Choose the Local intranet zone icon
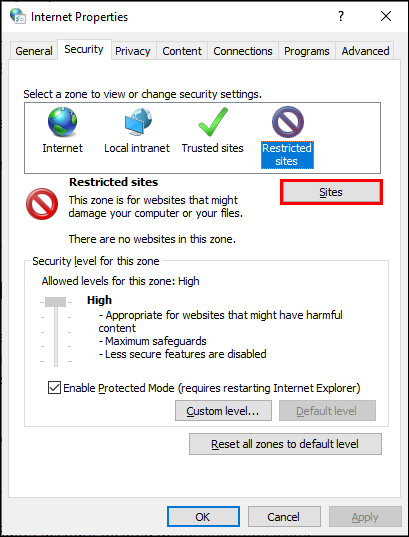409x537 pixels. pos(138,122)
